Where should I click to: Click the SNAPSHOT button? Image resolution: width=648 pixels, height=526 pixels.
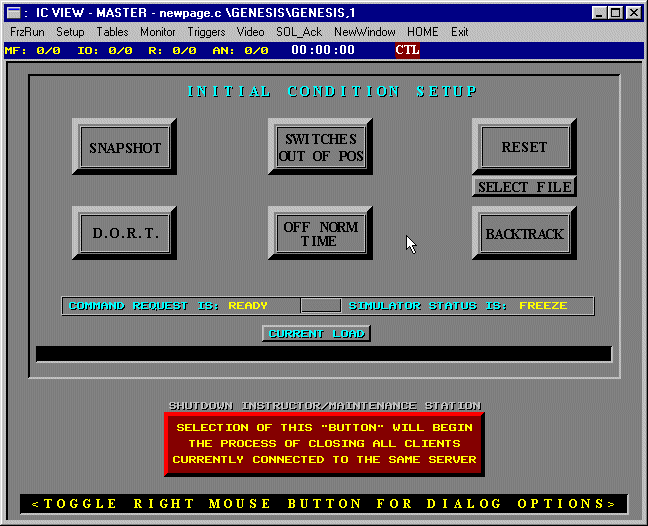click(124, 147)
